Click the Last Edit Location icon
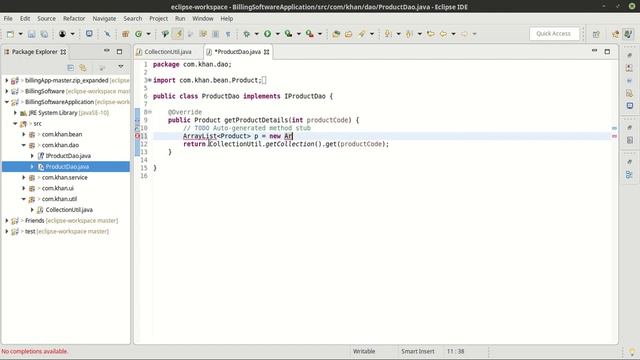Image resolution: width=640 pixels, height=360 pixels. (x=430, y=34)
